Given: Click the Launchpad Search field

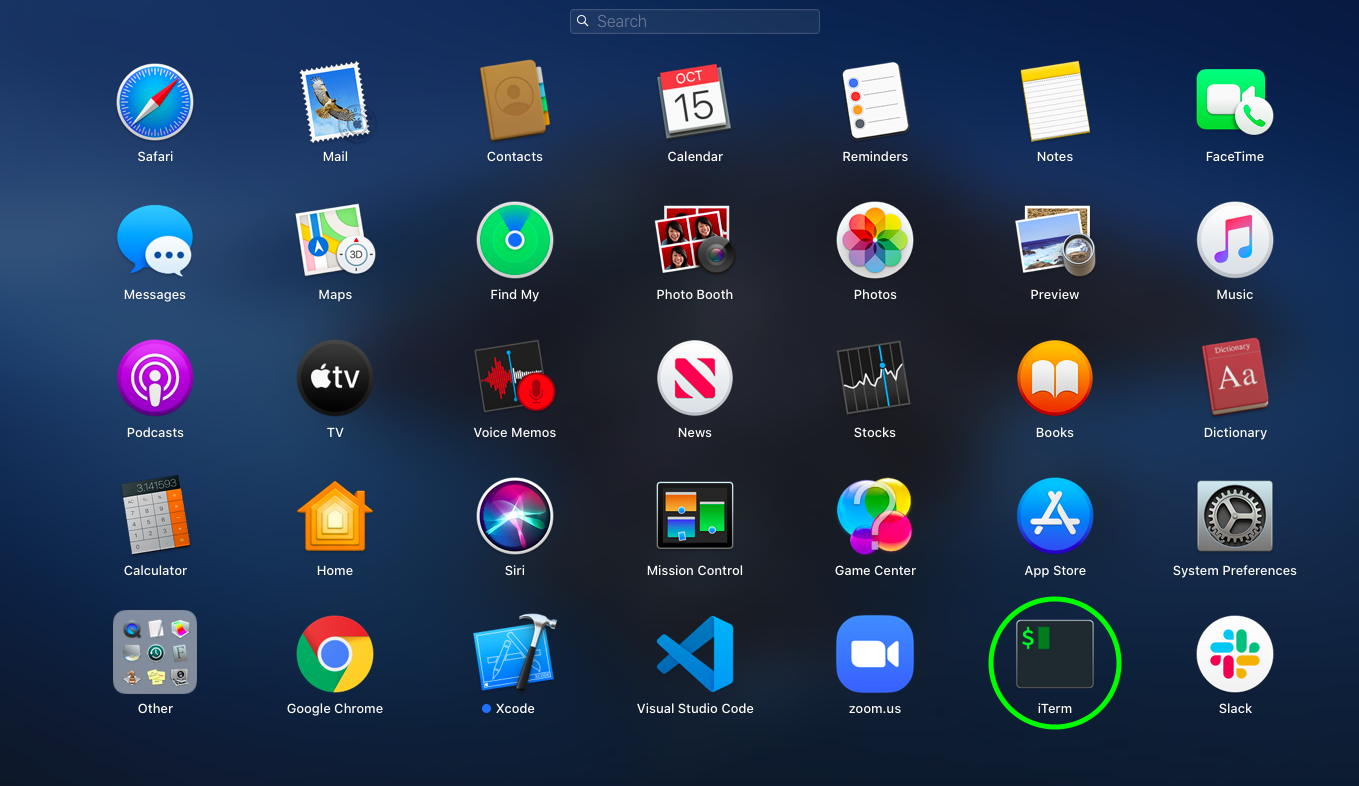Looking at the screenshot, I should point(695,21).
